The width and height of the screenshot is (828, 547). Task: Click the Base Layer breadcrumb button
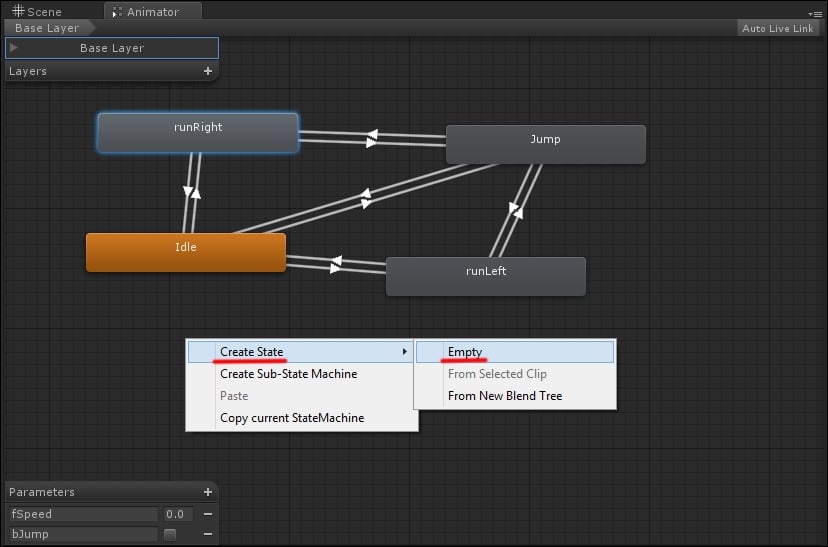[x=46, y=28]
